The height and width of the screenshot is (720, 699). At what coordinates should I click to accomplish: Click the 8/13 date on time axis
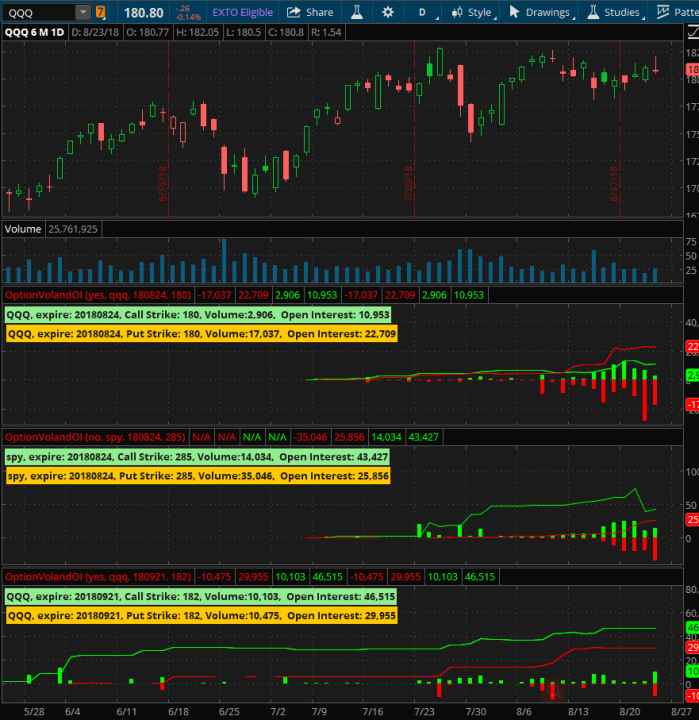(x=578, y=712)
